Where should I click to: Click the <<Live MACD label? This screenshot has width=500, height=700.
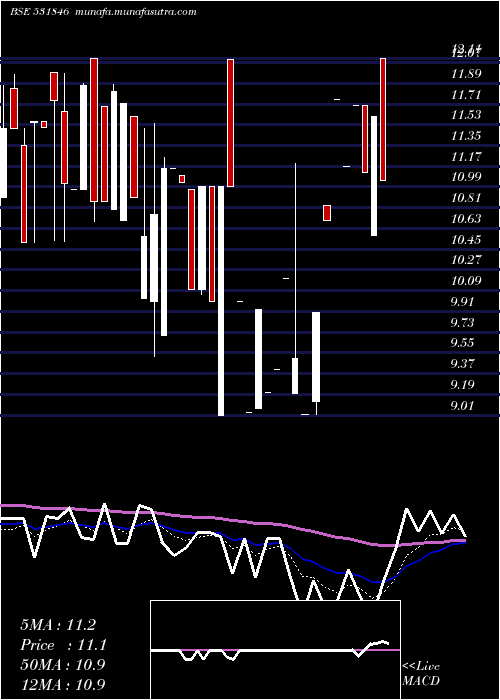[421, 674]
